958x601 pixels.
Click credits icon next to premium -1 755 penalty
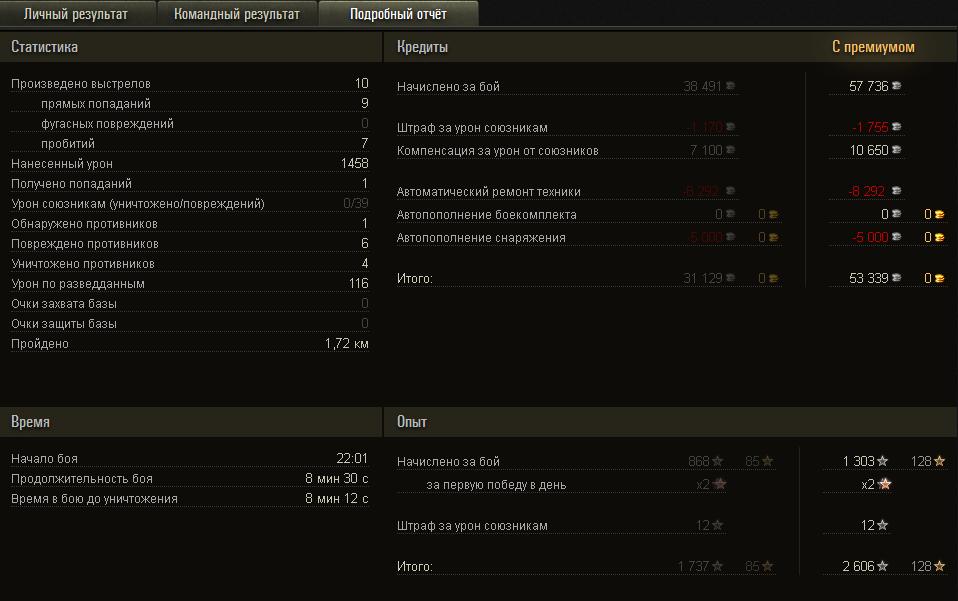coord(896,127)
